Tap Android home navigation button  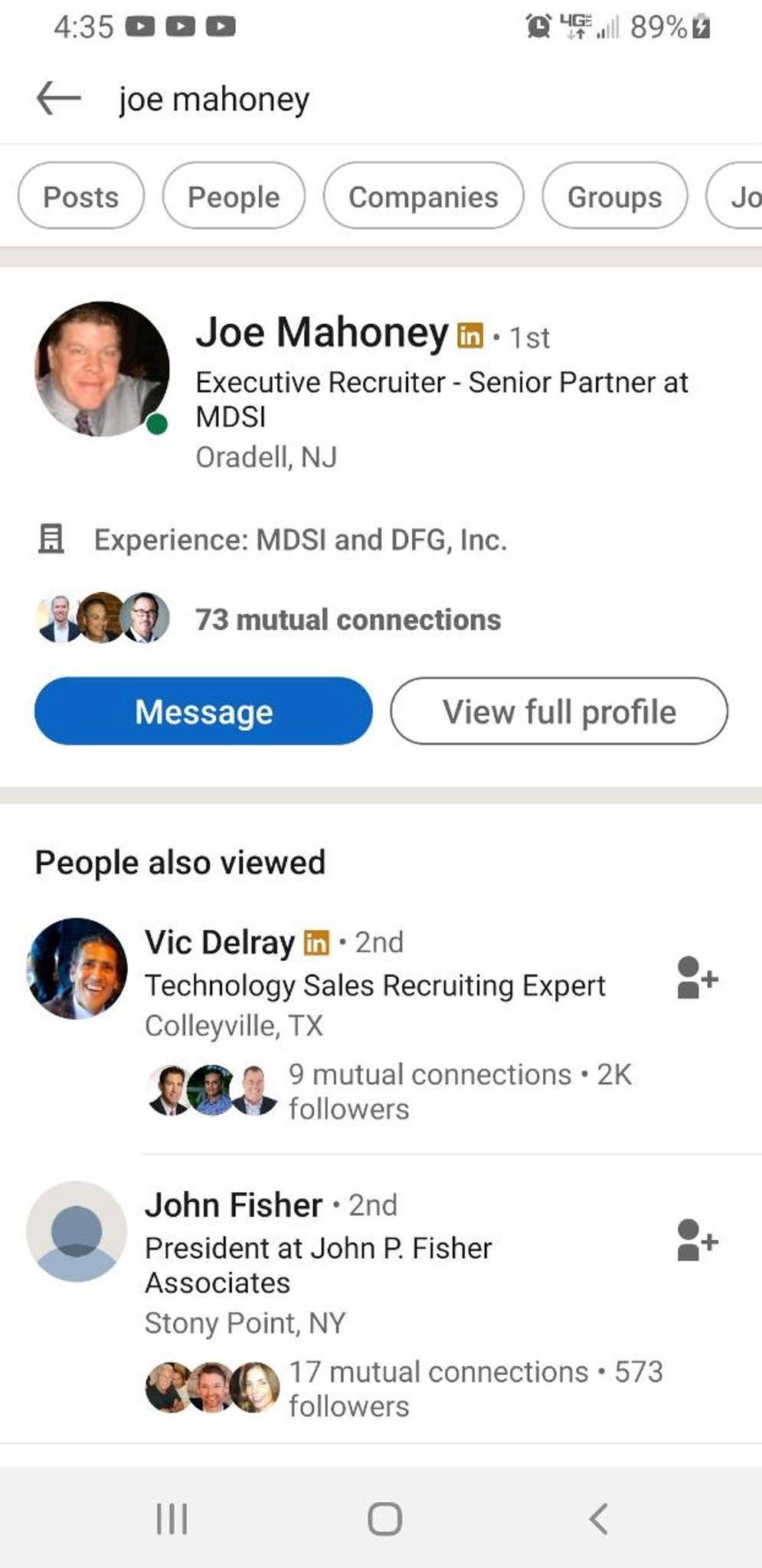384,1518
